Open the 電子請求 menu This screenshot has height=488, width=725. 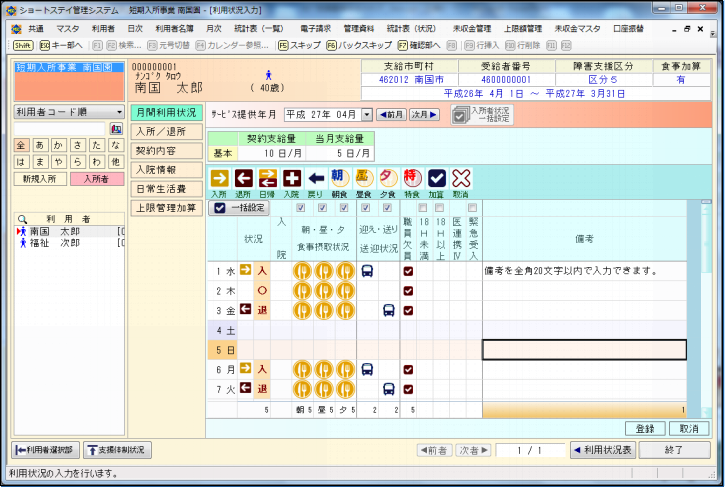click(x=315, y=29)
